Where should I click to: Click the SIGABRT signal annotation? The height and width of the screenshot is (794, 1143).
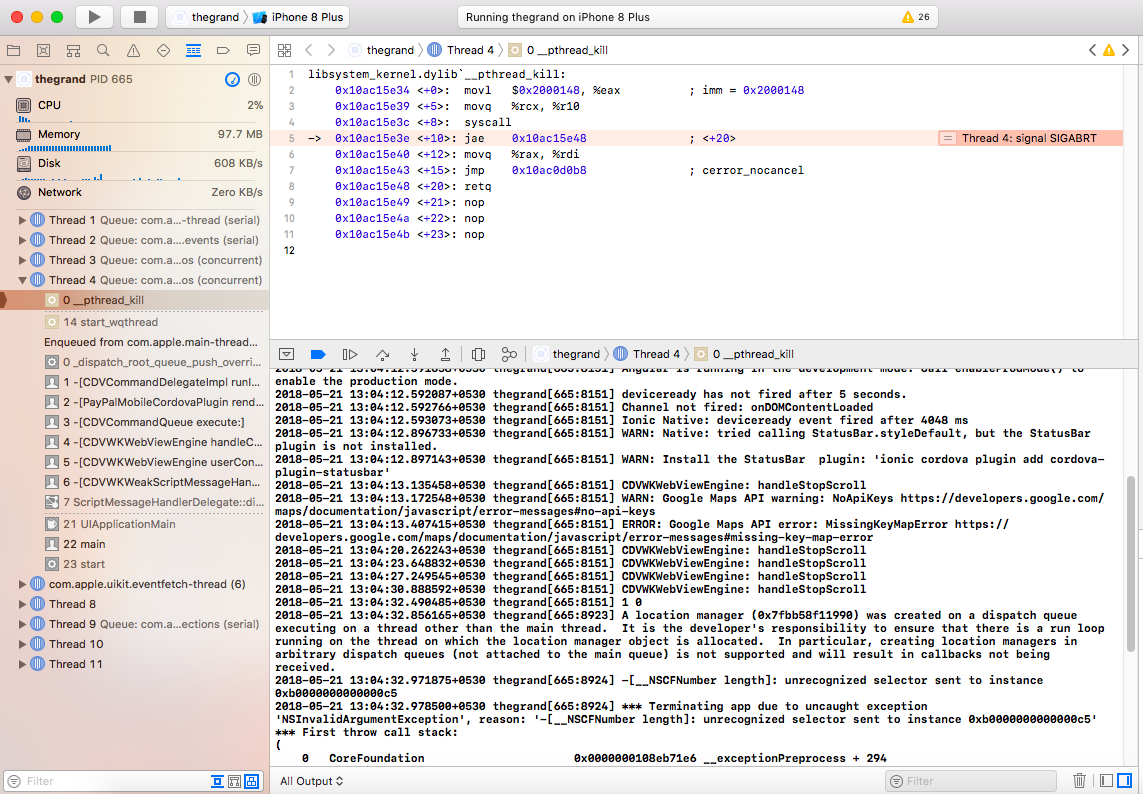(1029, 139)
